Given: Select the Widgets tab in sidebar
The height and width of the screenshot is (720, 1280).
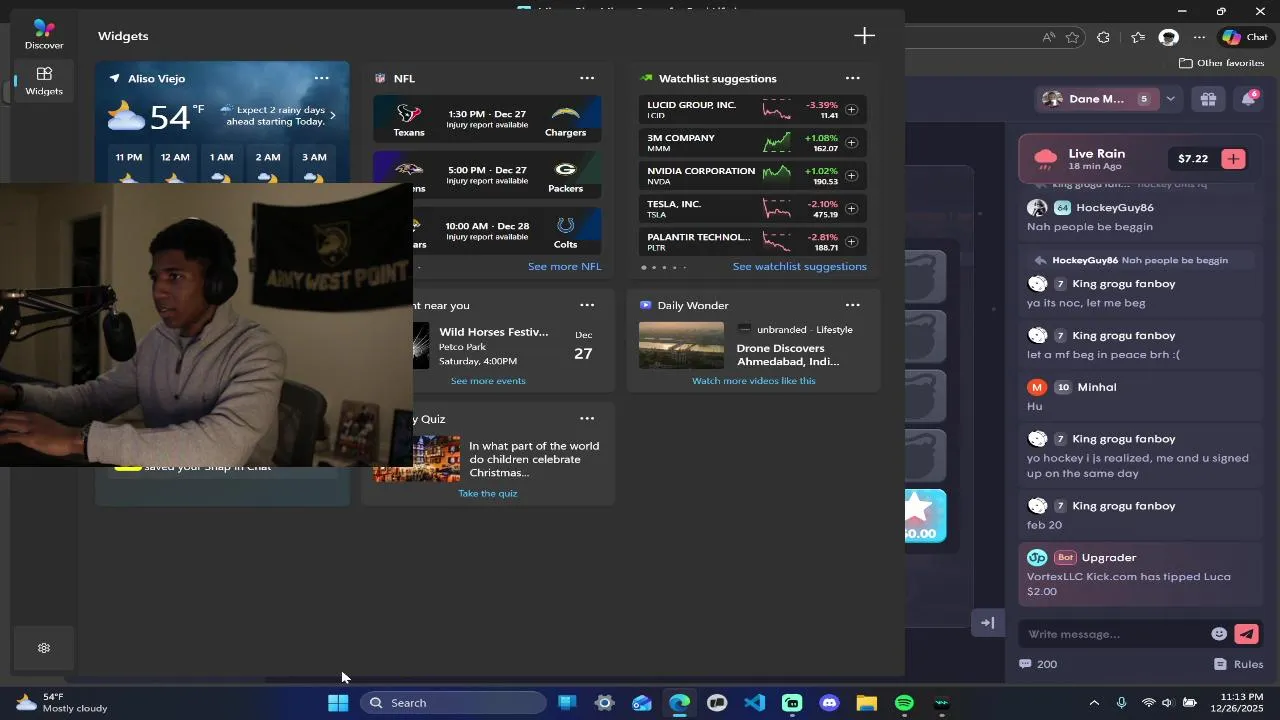Looking at the screenshot, I should coord(44,80).
